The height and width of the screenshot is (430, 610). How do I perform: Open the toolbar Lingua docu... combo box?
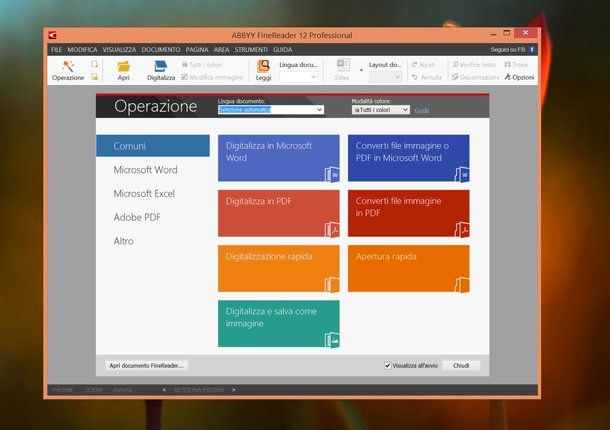pyautogui.click(x=298, y=77)
